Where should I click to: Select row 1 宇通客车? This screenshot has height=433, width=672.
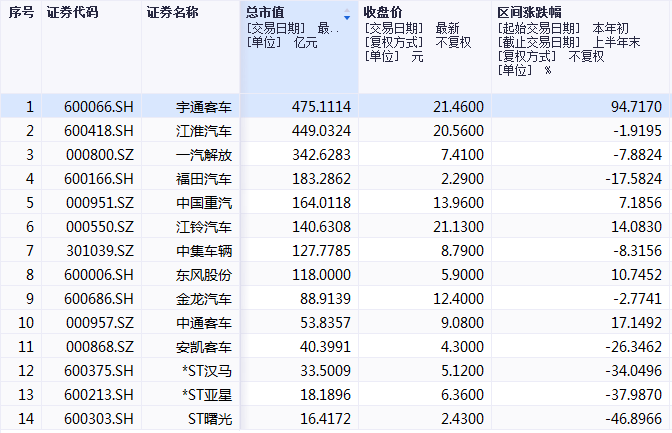(203, 106)
